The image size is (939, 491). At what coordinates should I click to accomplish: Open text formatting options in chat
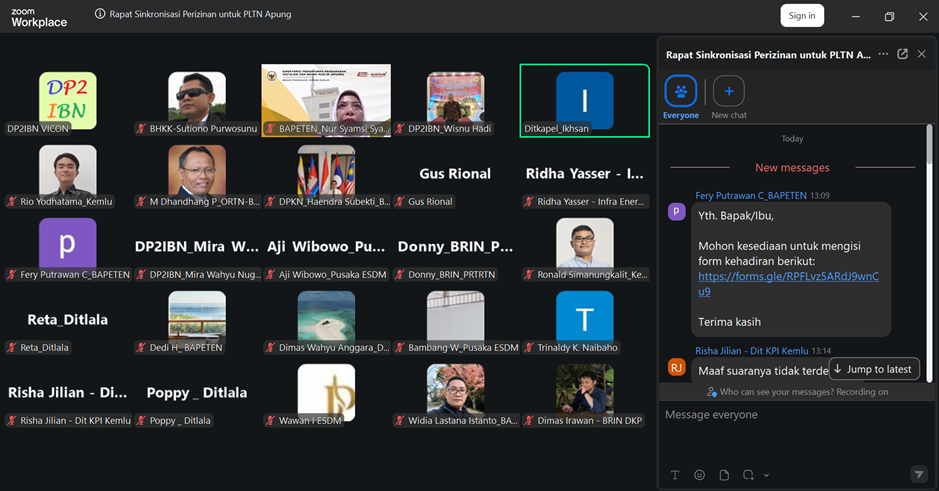[675, 475]
